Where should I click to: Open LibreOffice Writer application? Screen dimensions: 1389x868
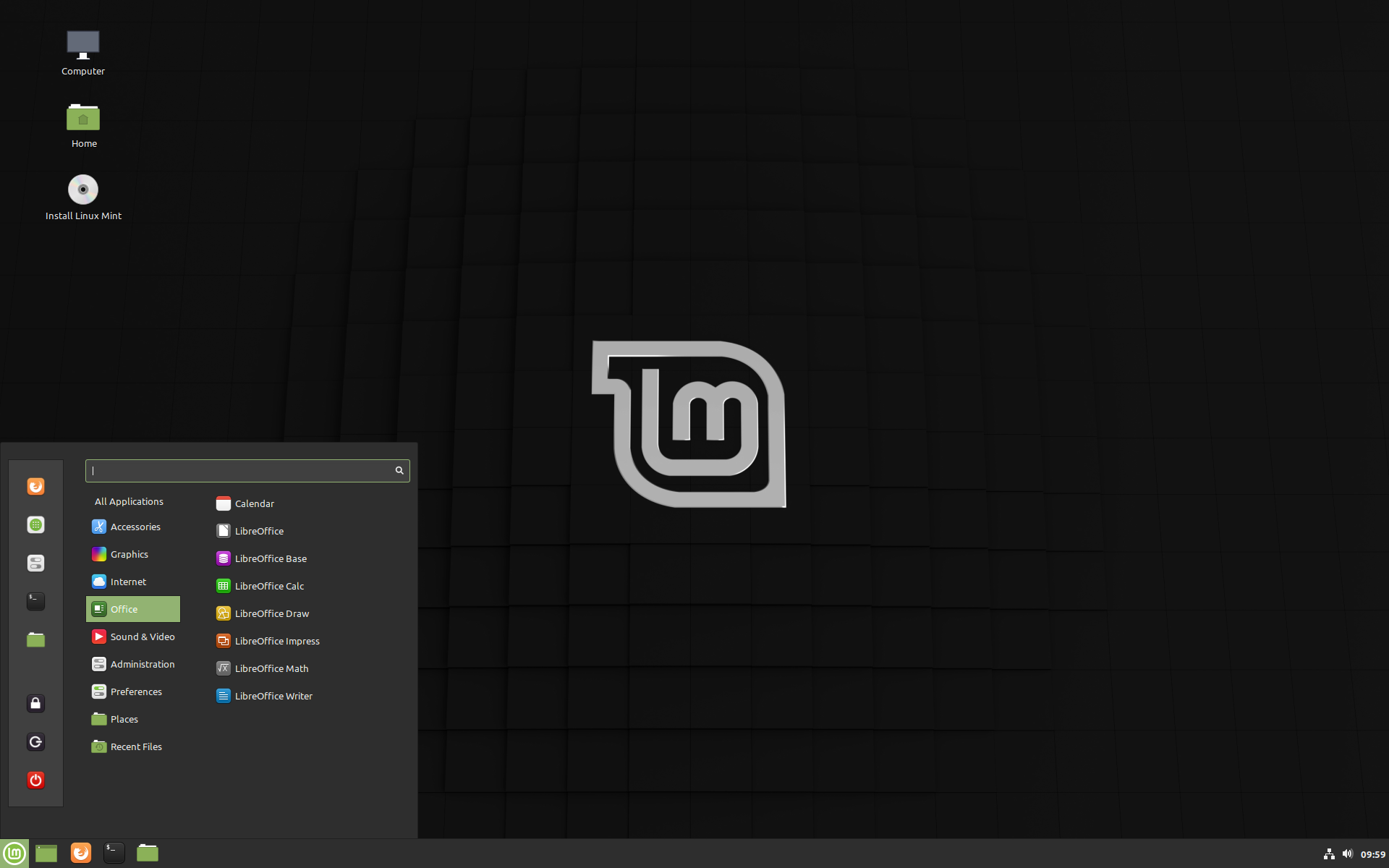273,695
